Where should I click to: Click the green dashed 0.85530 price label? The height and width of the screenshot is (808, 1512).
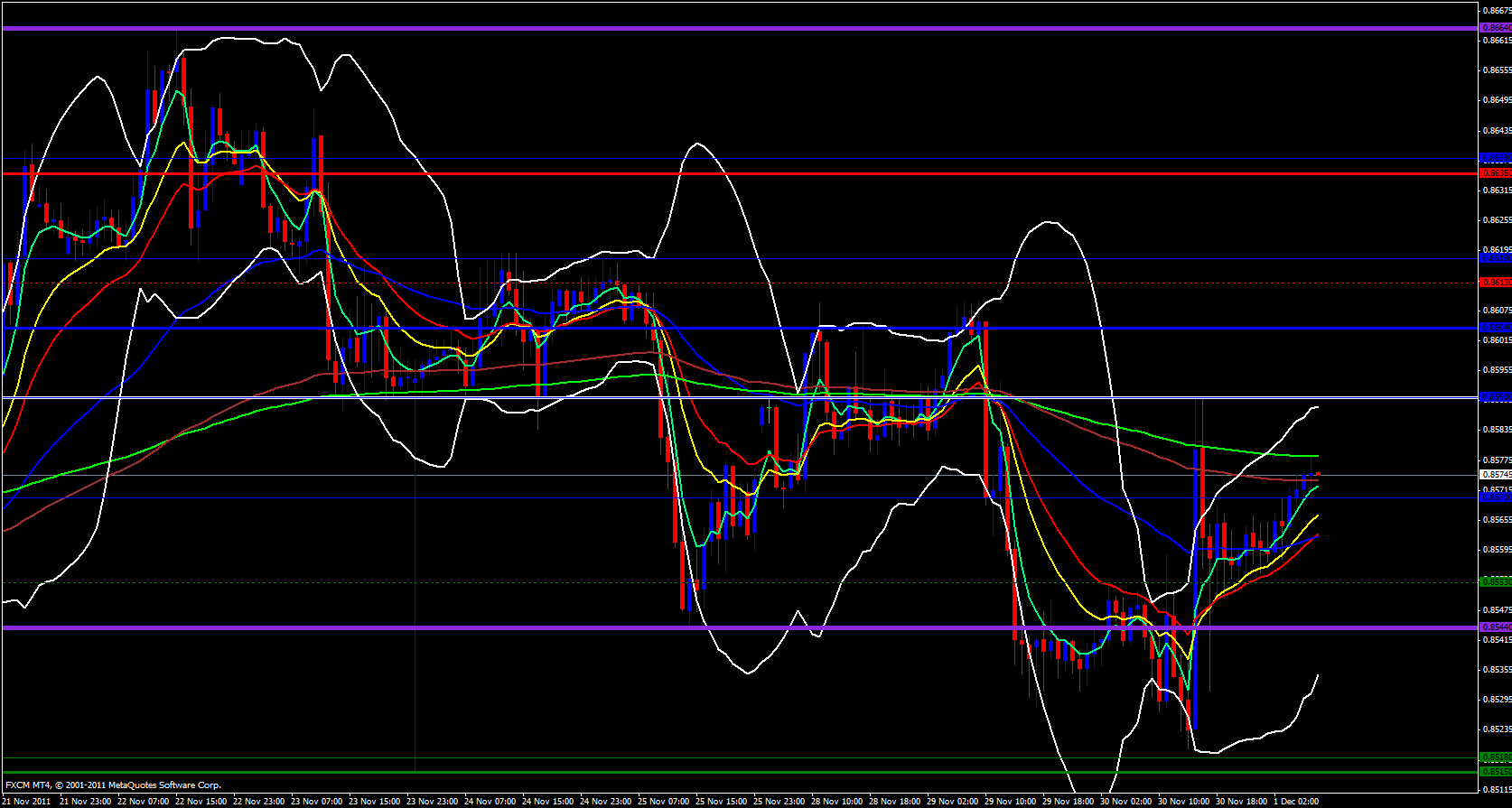(1495, 582)
